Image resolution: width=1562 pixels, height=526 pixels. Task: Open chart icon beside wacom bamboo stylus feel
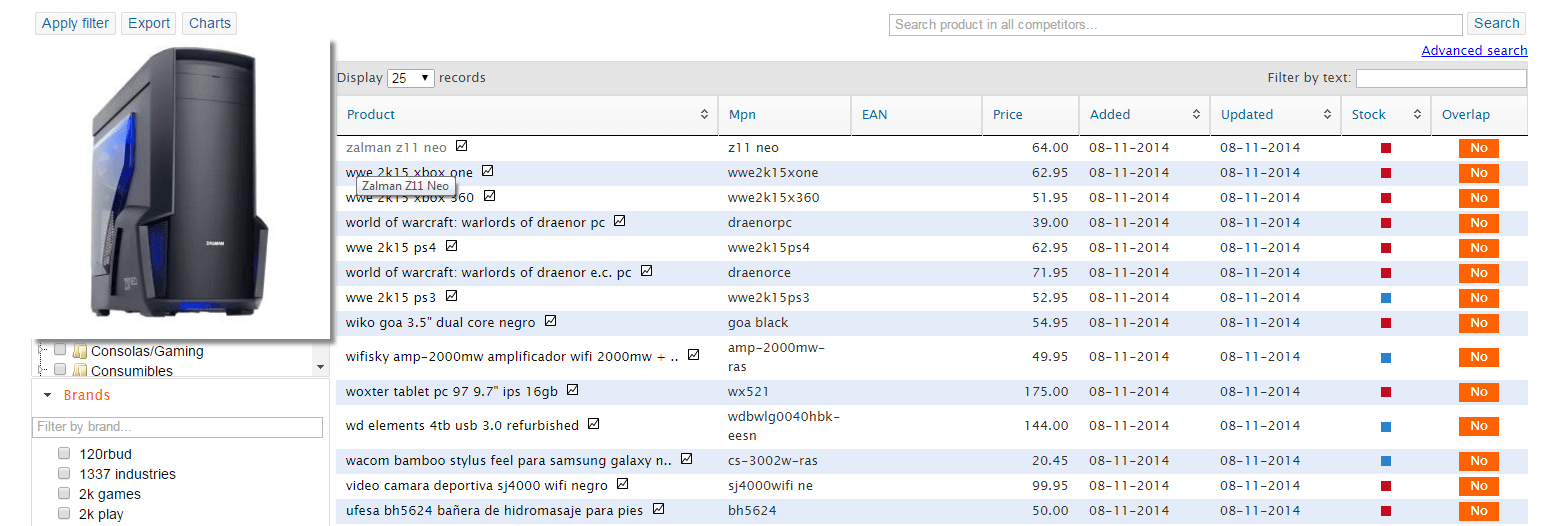[686, 459]
